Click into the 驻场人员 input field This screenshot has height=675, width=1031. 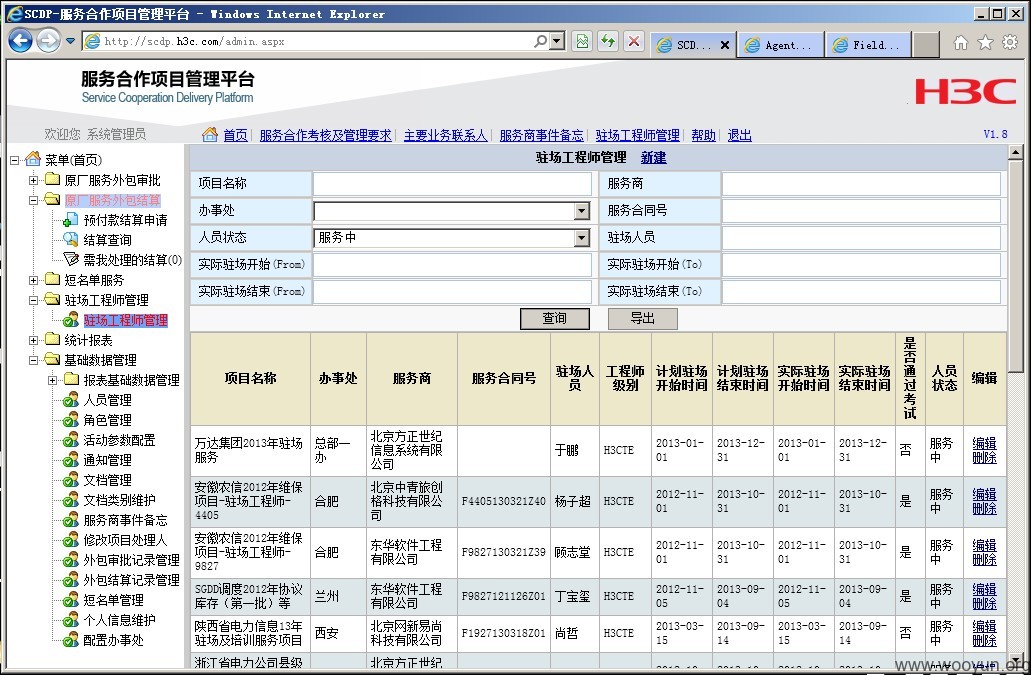coord(861,238)
